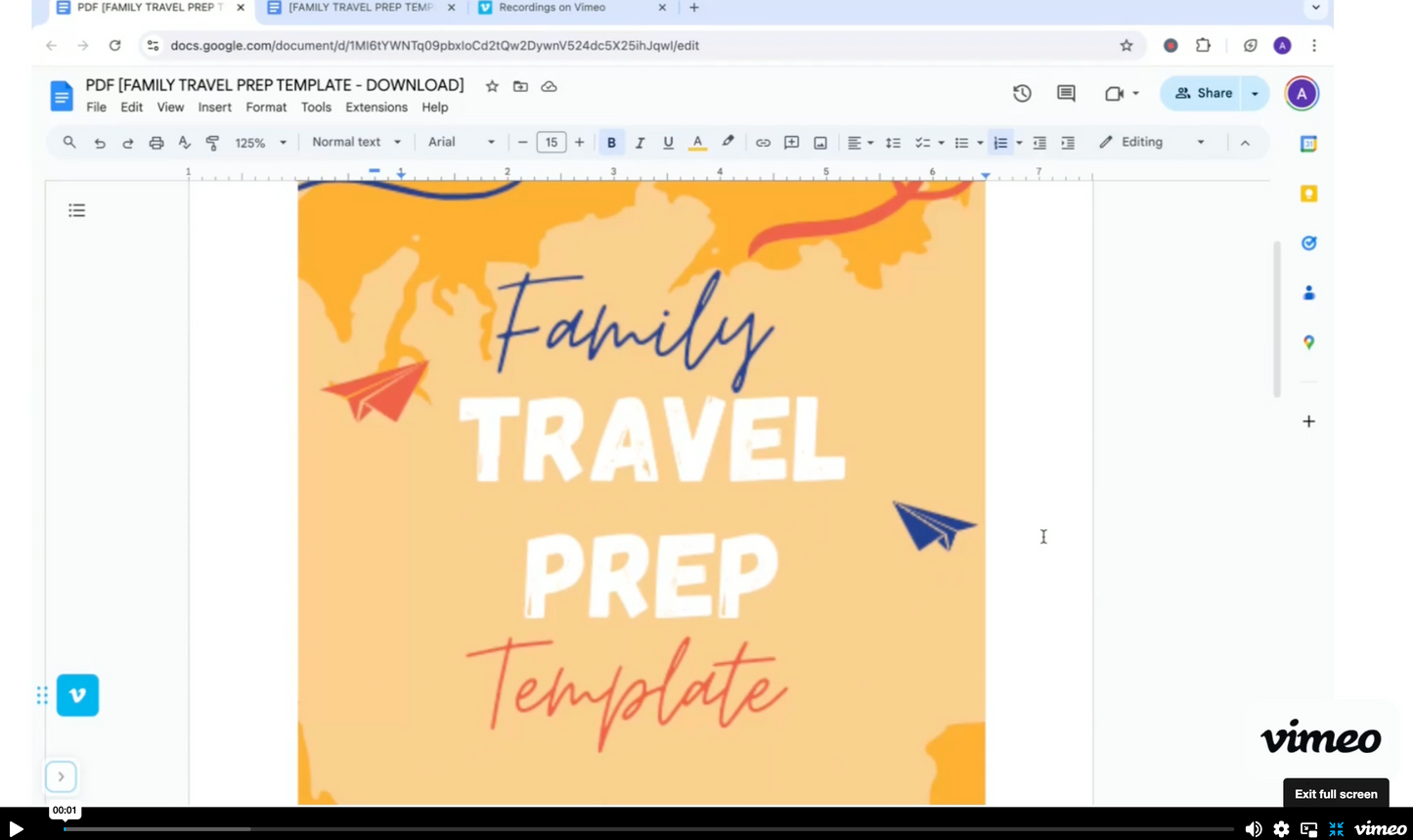The width and height of the screenshot is (1413, 840).
Task: Open the comments icon in header
Action: [1066, 93]
